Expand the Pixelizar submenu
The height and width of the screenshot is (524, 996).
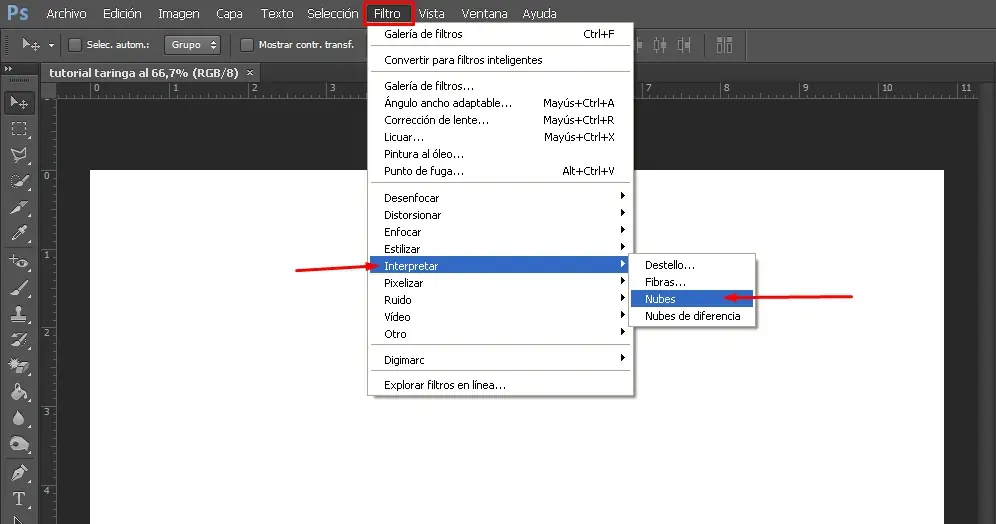622,281
